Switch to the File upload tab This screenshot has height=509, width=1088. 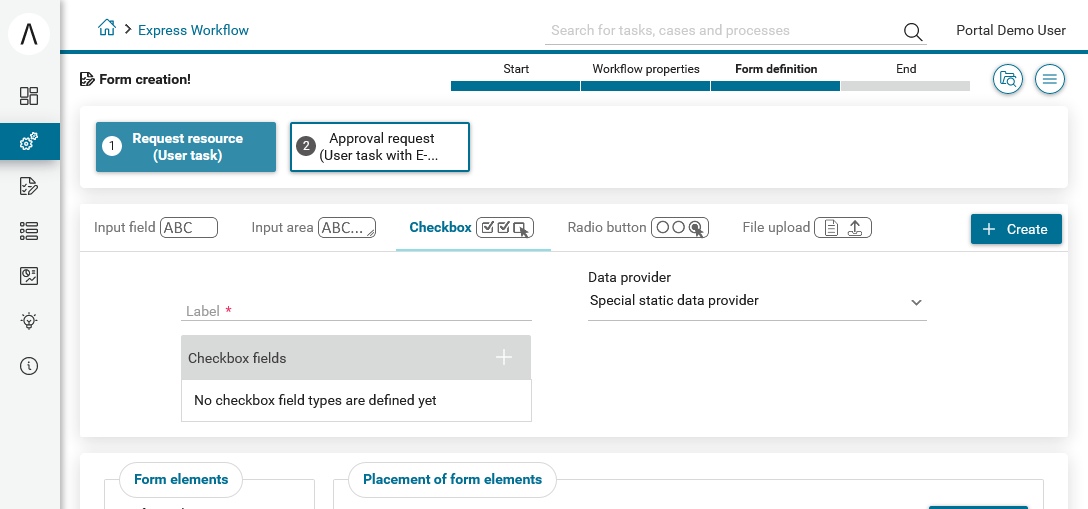coord(806,227)
